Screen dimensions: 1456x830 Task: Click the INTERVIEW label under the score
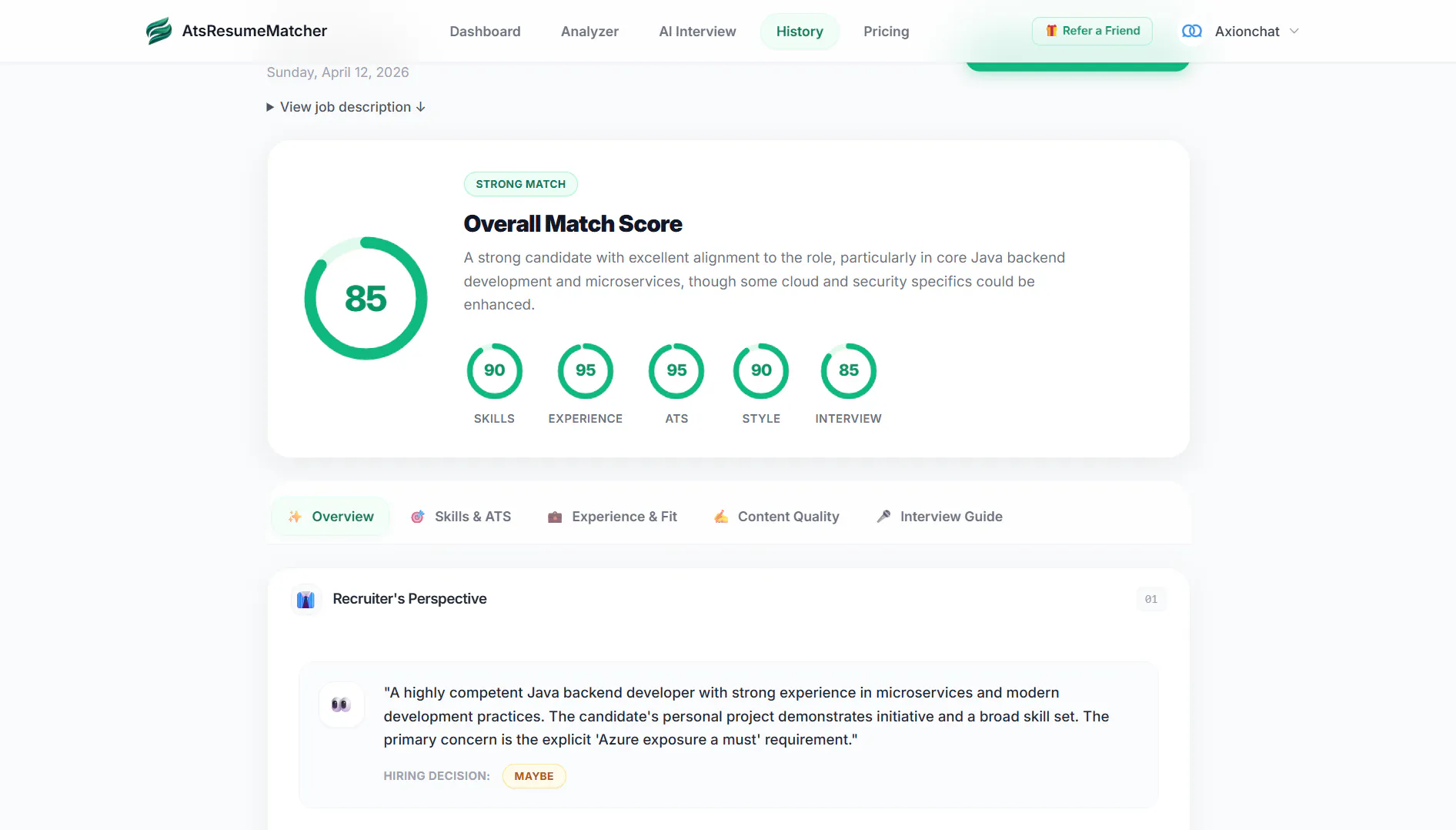point(849,419)
